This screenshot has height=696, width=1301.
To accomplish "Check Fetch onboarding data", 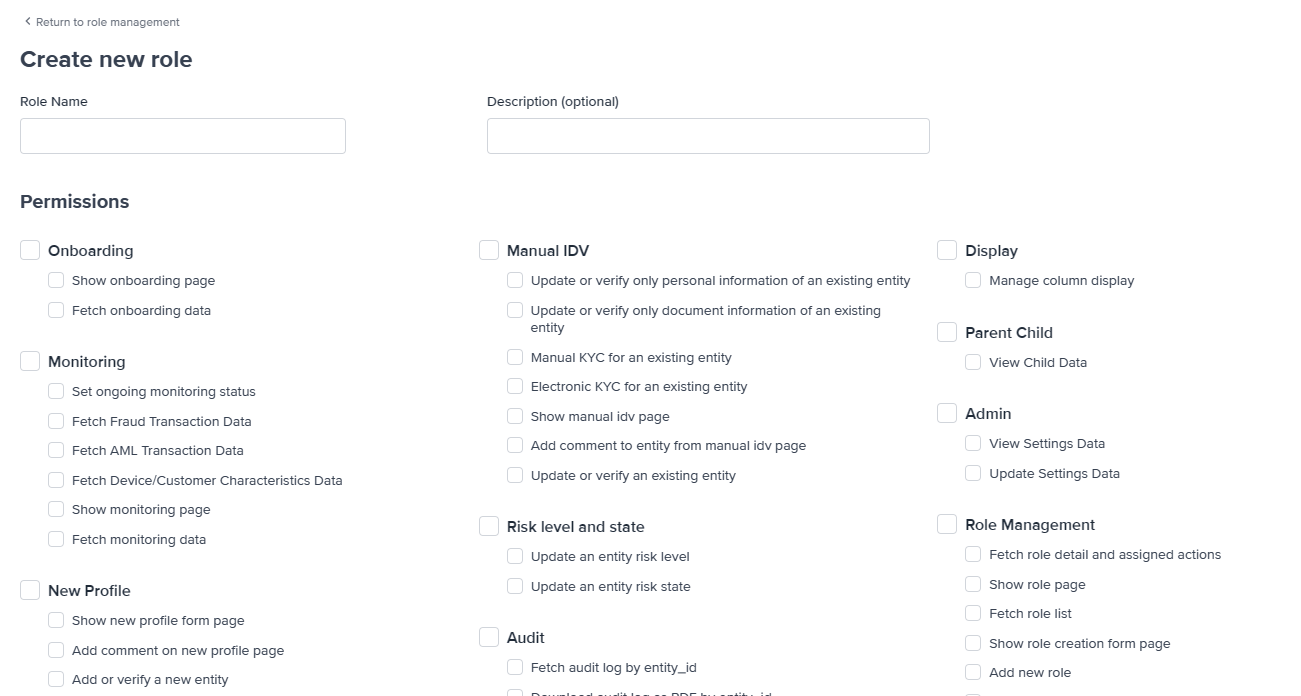I will pyautogui.click(x=56, y=310).
